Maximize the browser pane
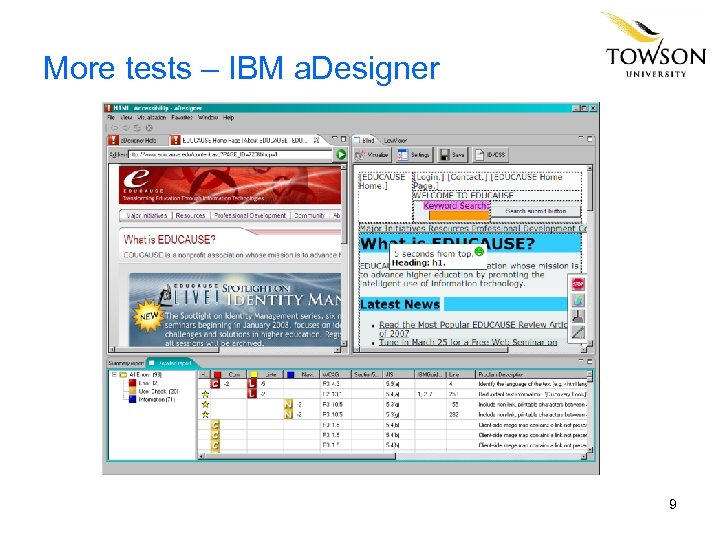720x540 pixels. [343, 138]
